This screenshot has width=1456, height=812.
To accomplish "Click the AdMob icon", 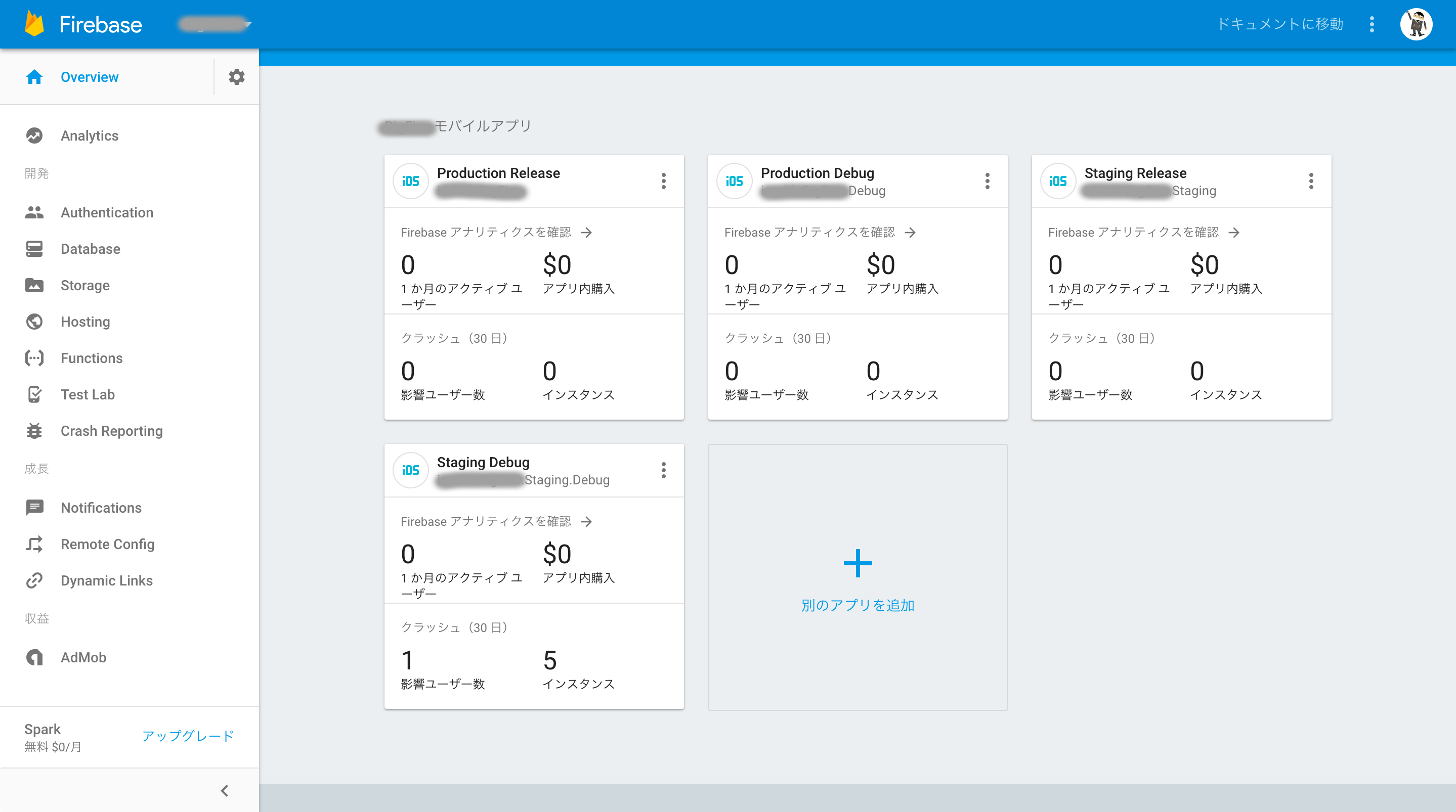I will (34, 657).
